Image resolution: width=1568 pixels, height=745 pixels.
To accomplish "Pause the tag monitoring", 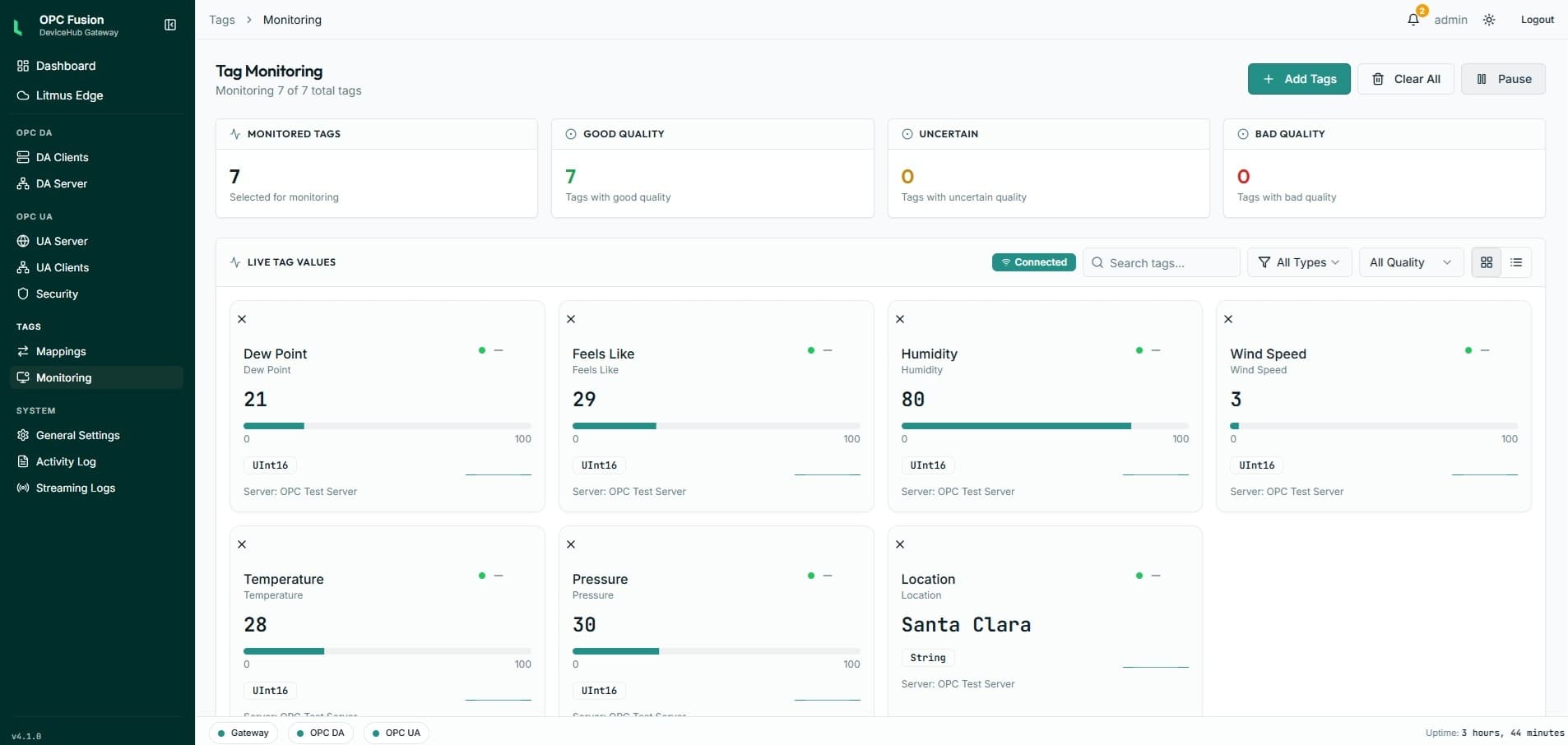I will 1503,79.
